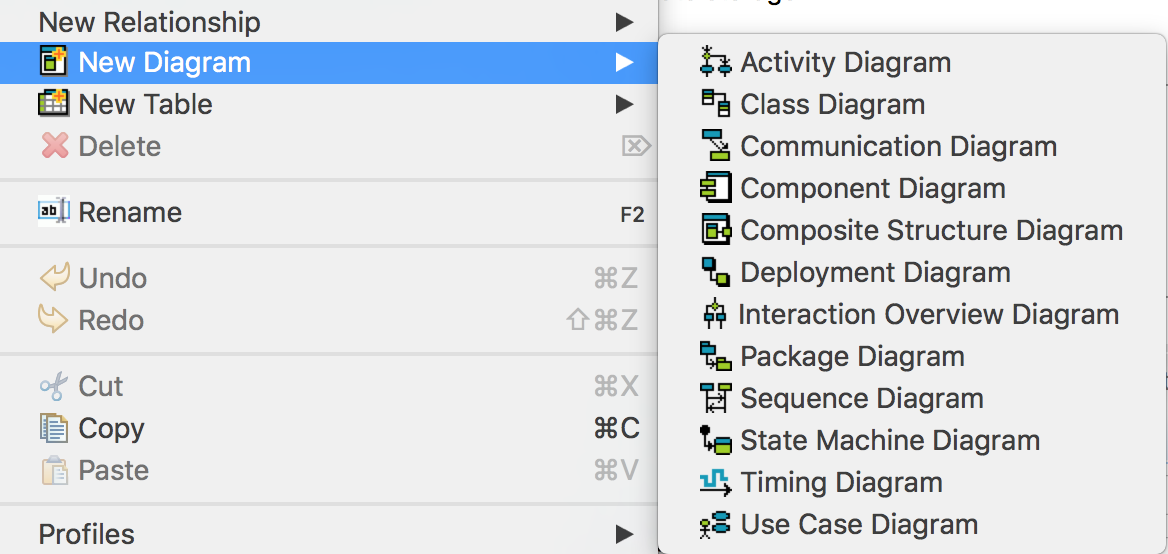Expand the New Relationship submenu arrow
1168x554 pixels.
[x=624, y=22]
